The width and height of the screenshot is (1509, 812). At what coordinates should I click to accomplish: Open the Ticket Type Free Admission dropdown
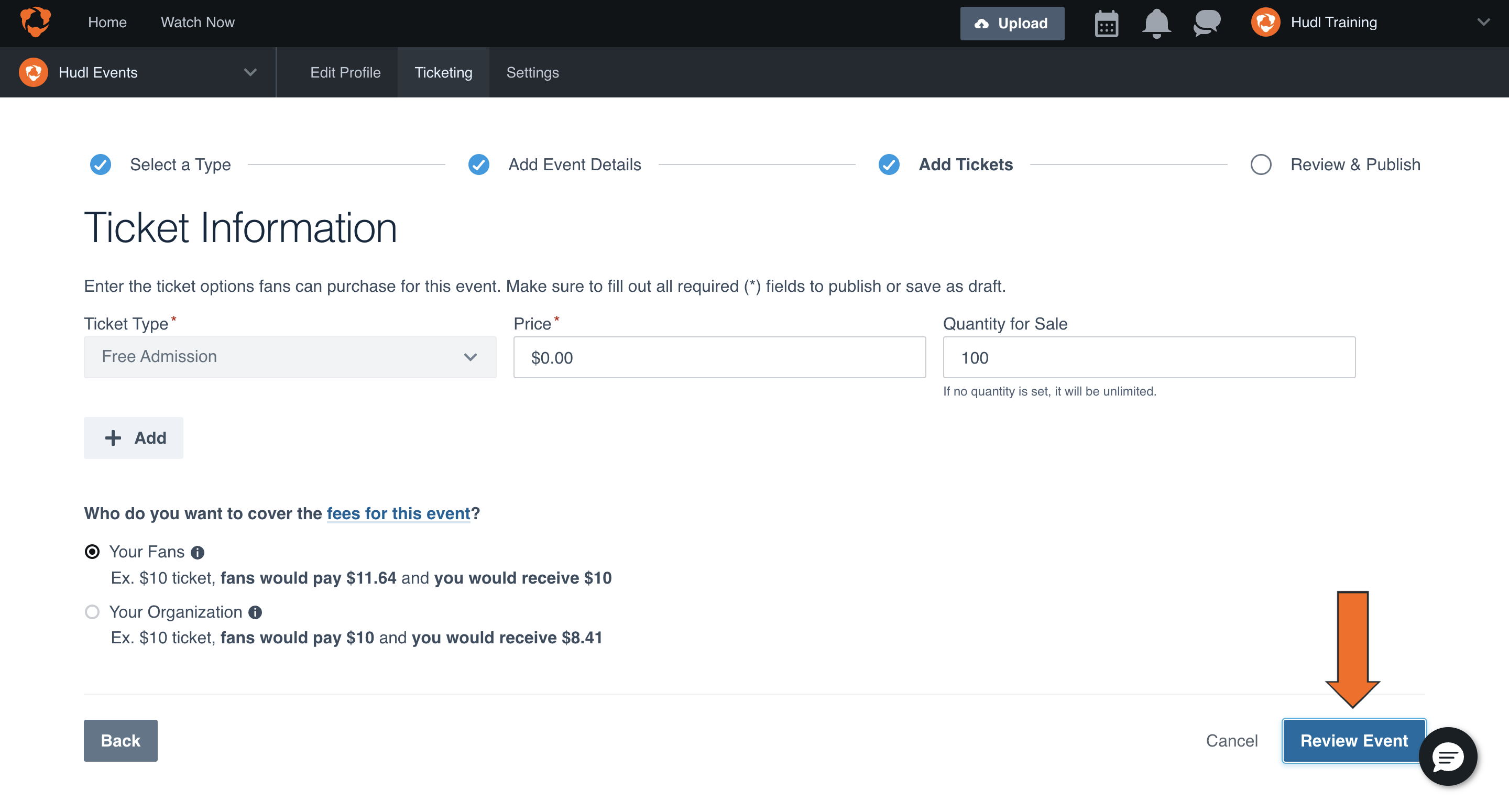coord(290,357)
